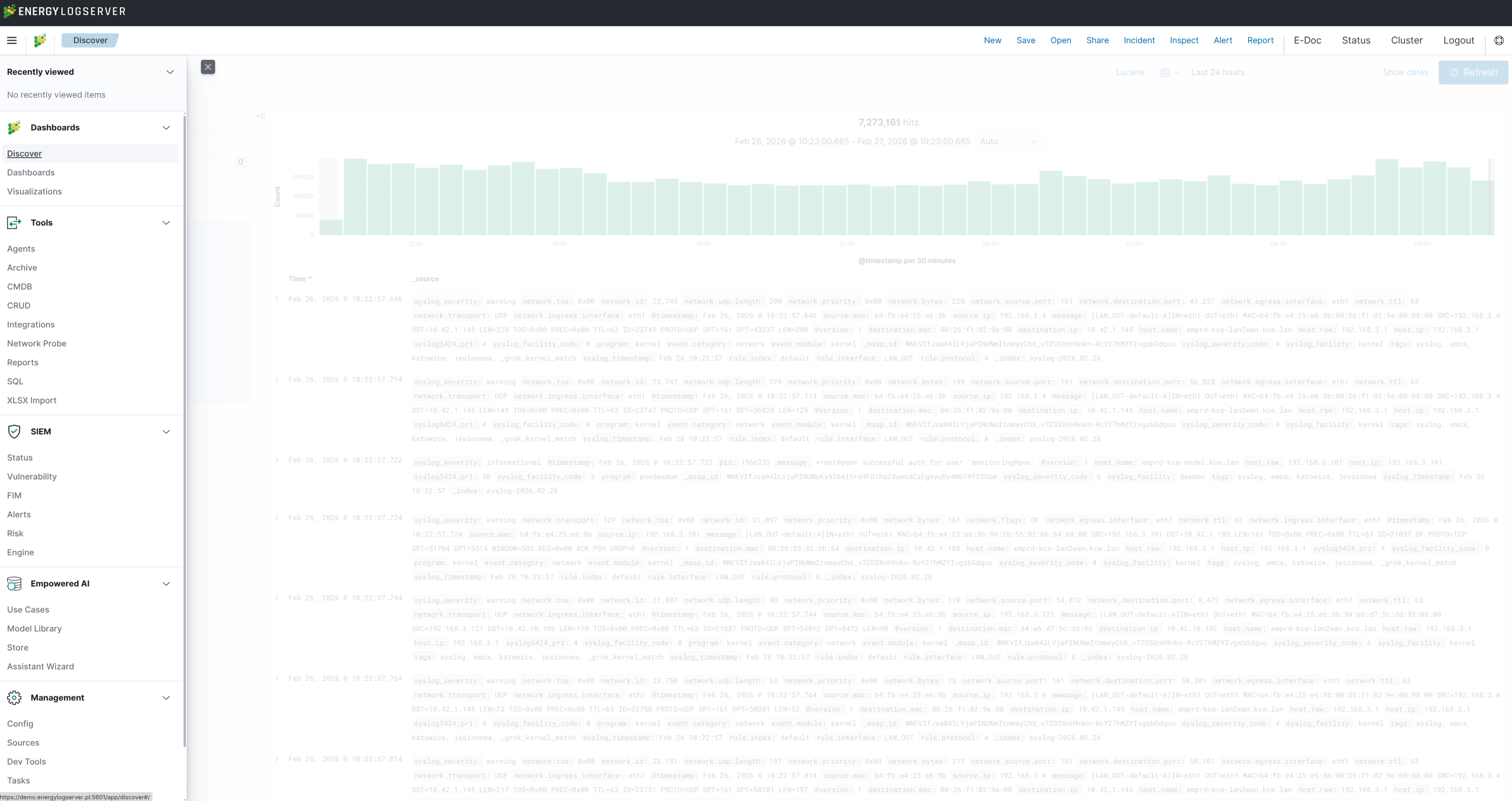
Task: Click the Empowered AI database icon
Action: tap(14, 583)
